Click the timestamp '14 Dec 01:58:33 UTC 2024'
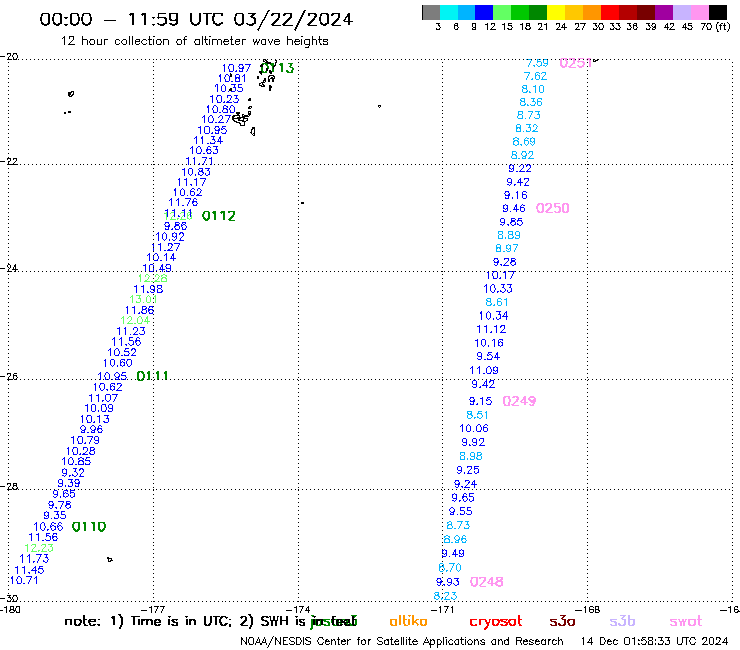Screen dimensions: 740x650 coord(655,642)
